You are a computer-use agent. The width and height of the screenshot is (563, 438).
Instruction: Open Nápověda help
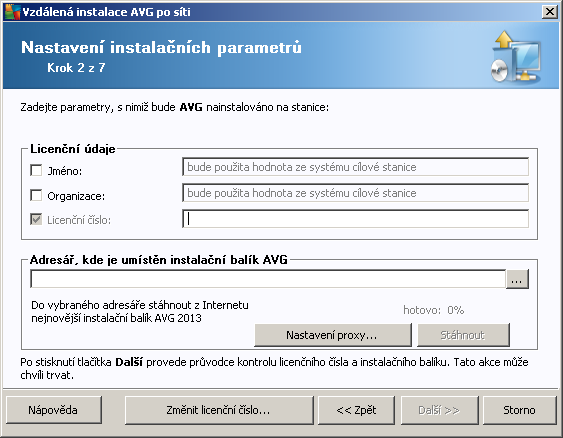click(54, 410)
